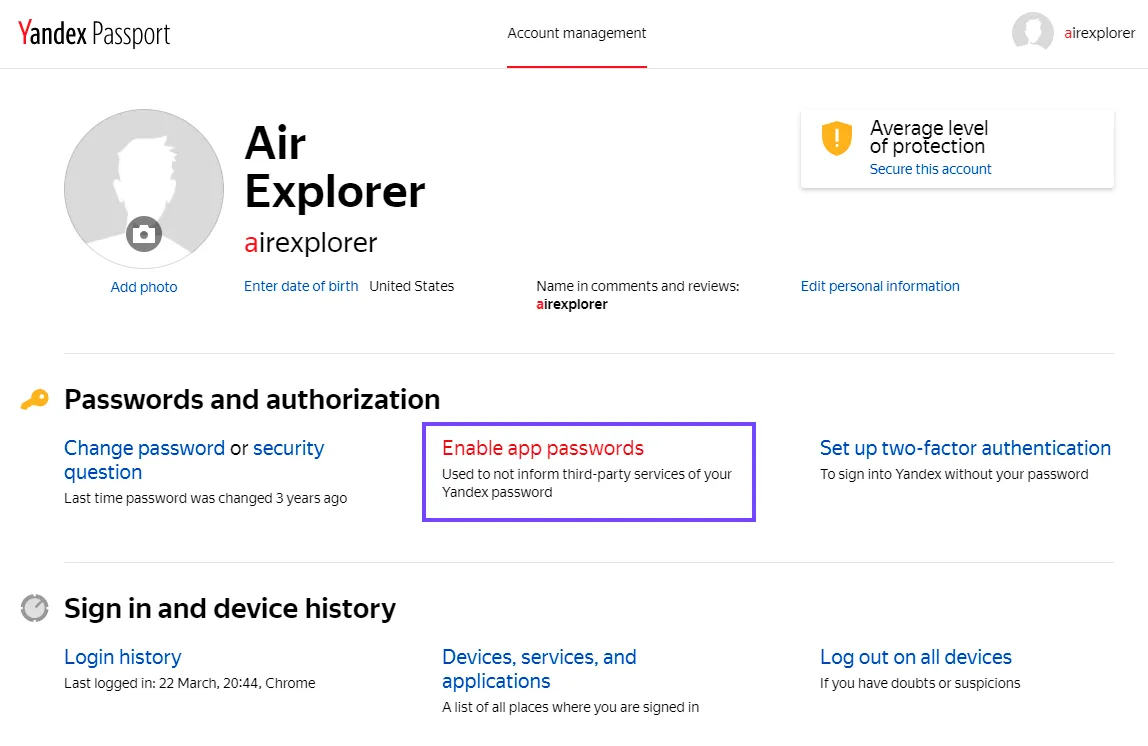Click the Yandex Passport logo
1148x746 pixels.
click(94, 34)
